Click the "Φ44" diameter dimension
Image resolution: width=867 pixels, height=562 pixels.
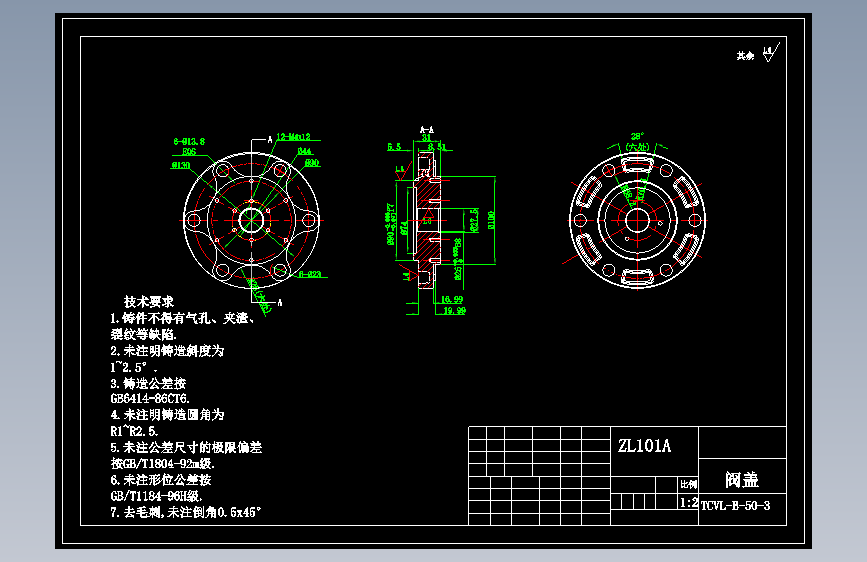pyautogui.click(x=305, y=151)
